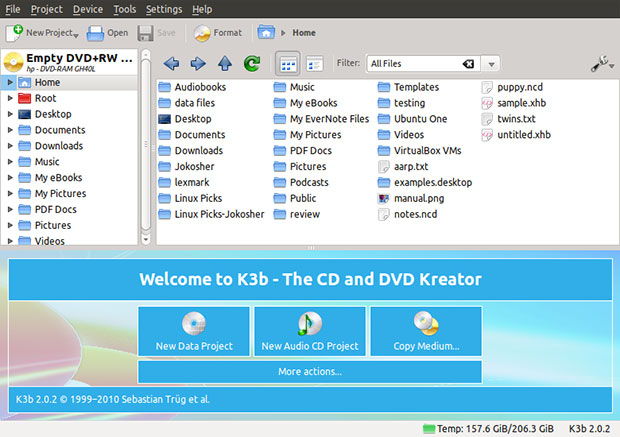The width and height of the screenshot is (620, 437).
Task: Select the twins.txt file name
Action: pos(516,119)
